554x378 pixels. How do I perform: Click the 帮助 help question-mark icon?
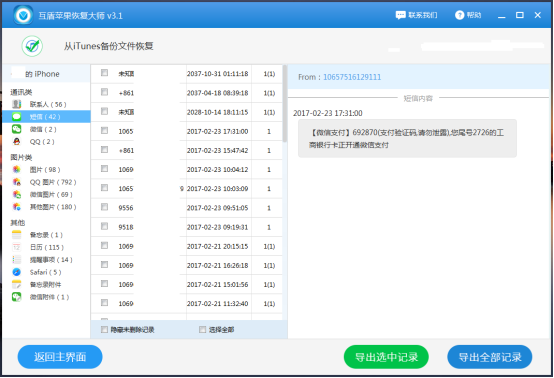tap(459, 15)
